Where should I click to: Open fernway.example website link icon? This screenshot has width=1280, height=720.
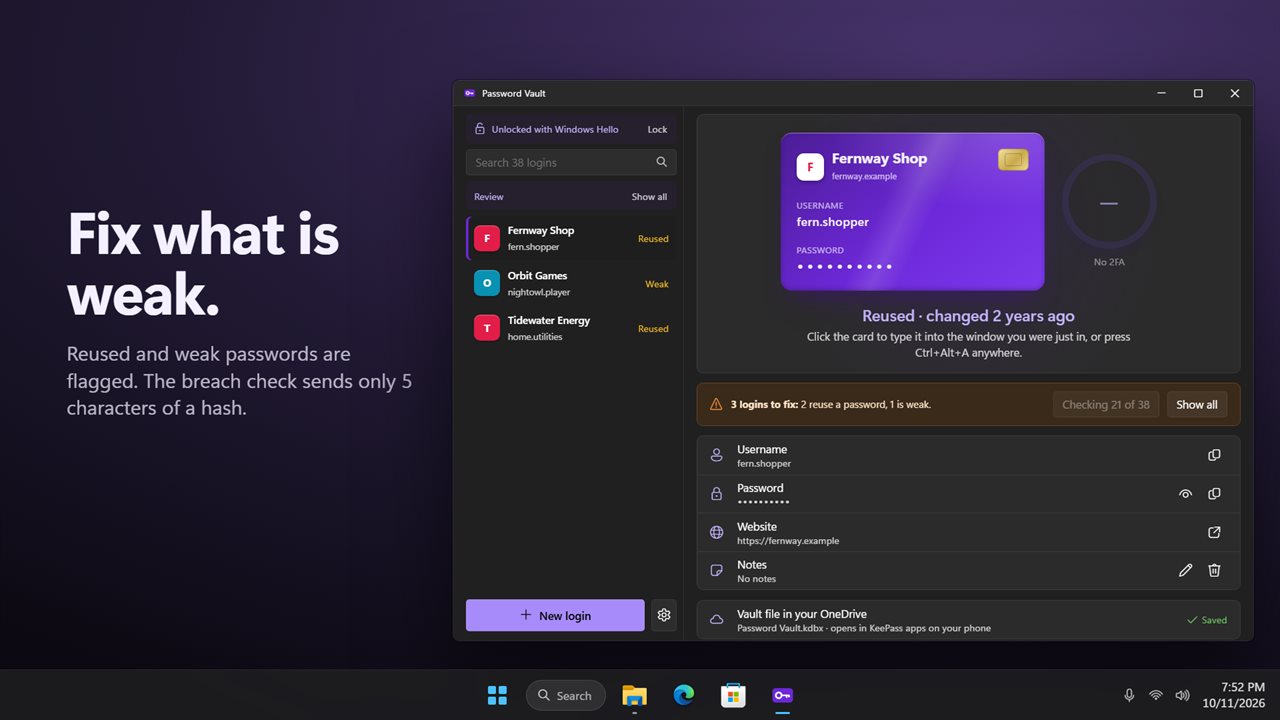click(x=1214, y=532)
